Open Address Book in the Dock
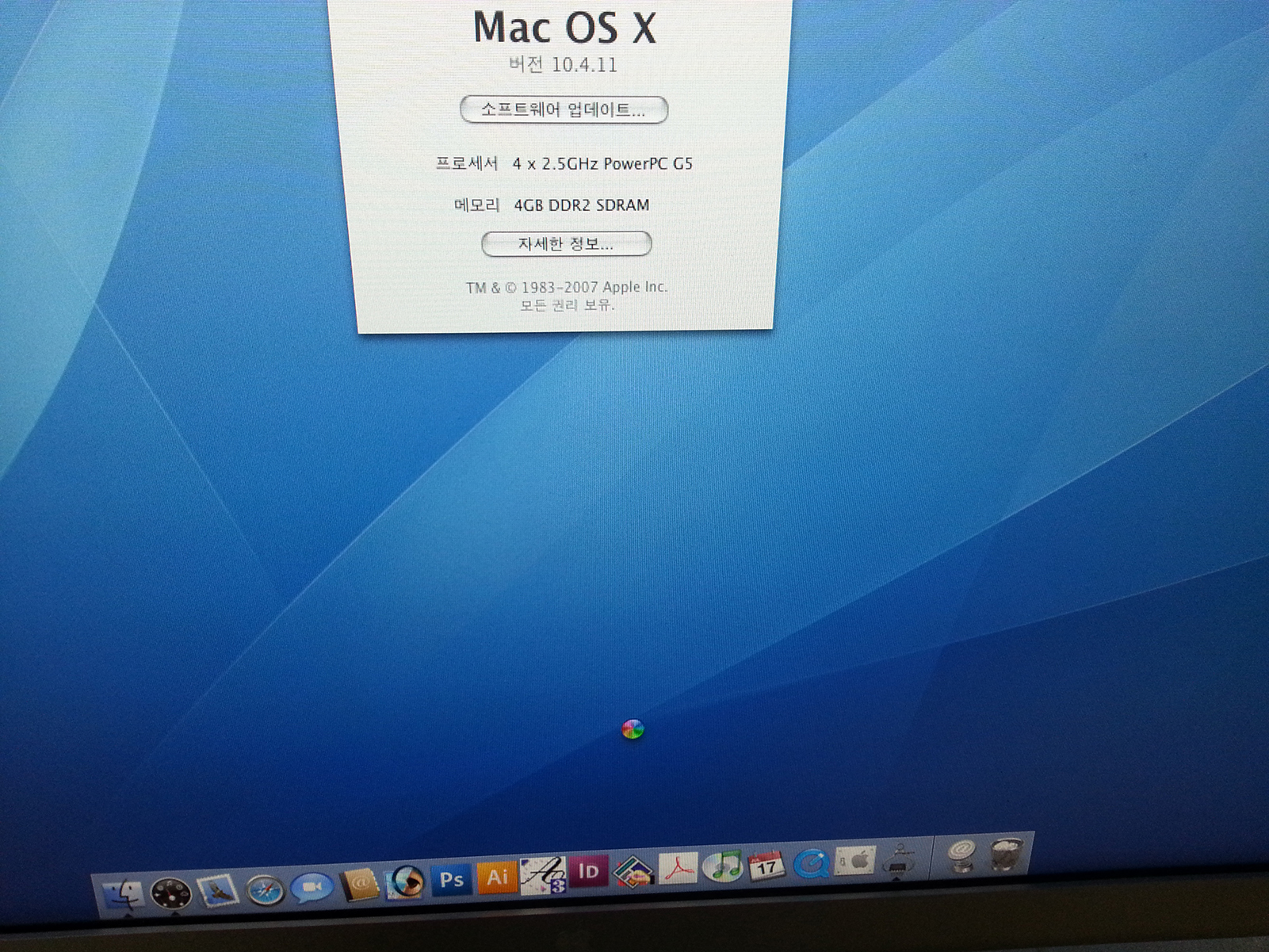1269x952 pixels. point(359,883)
